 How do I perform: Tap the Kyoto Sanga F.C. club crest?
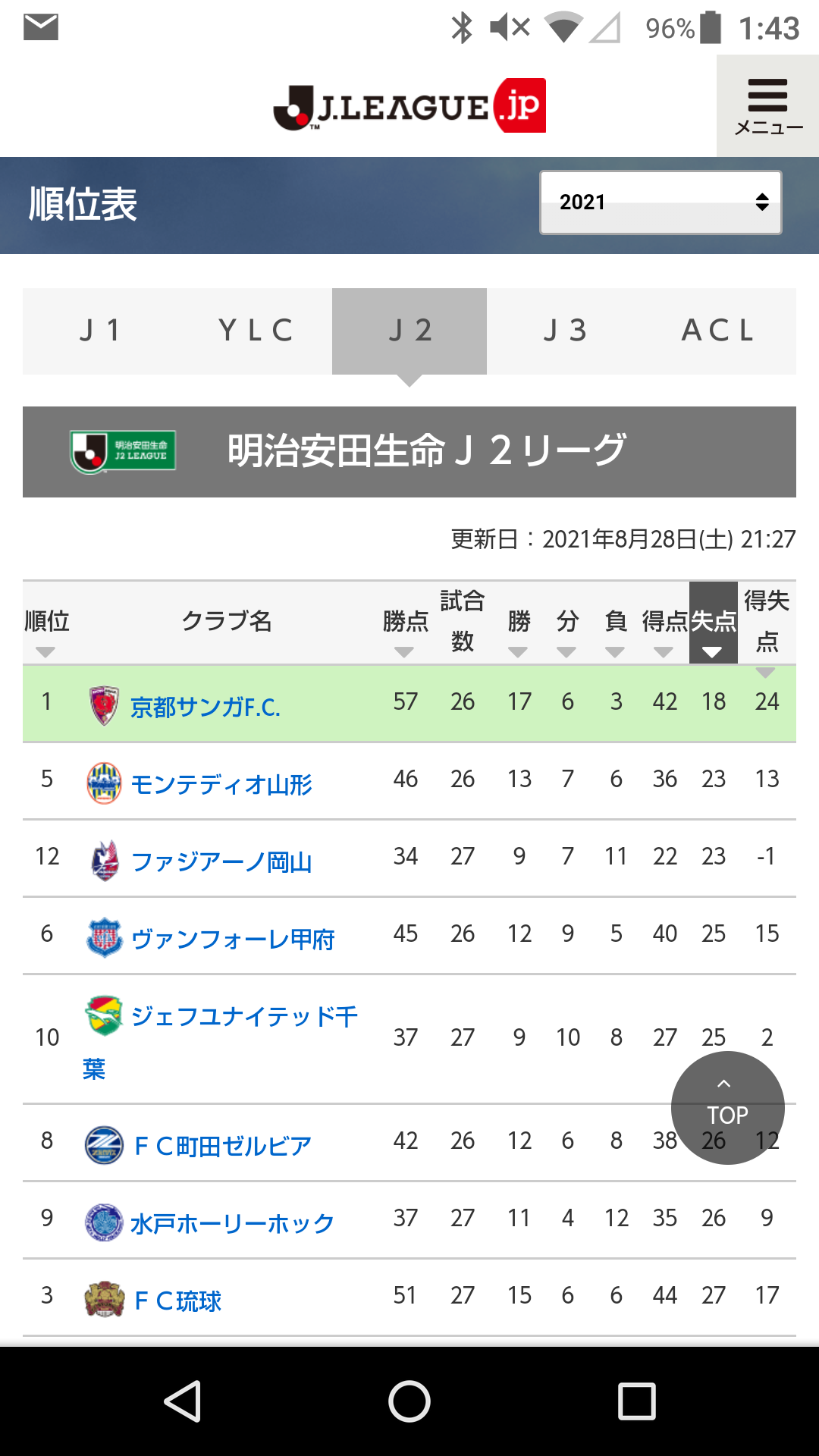pos(104,704)
